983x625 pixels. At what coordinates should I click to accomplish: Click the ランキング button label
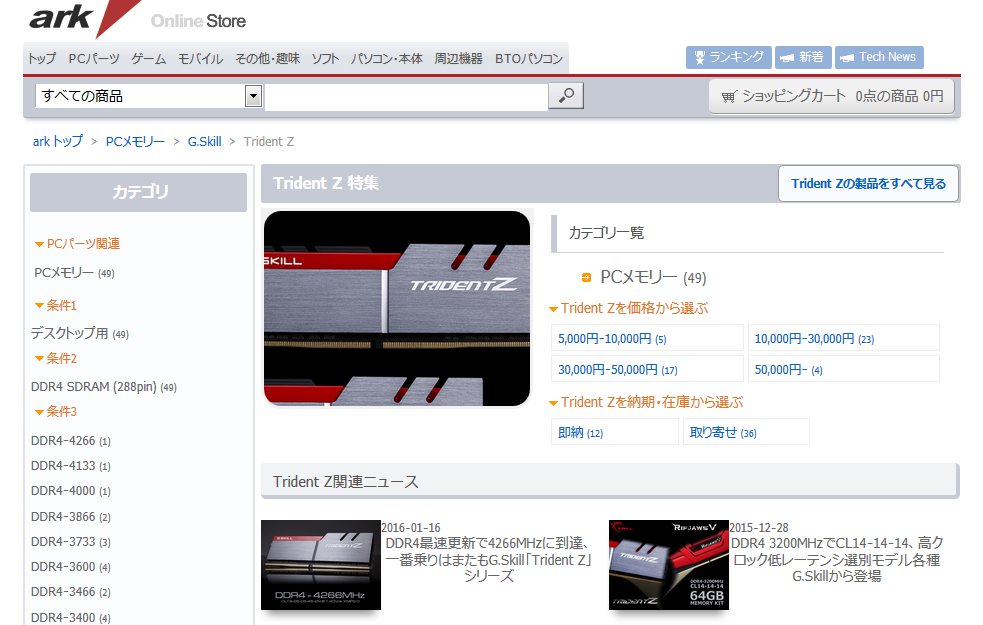(737, 57)
